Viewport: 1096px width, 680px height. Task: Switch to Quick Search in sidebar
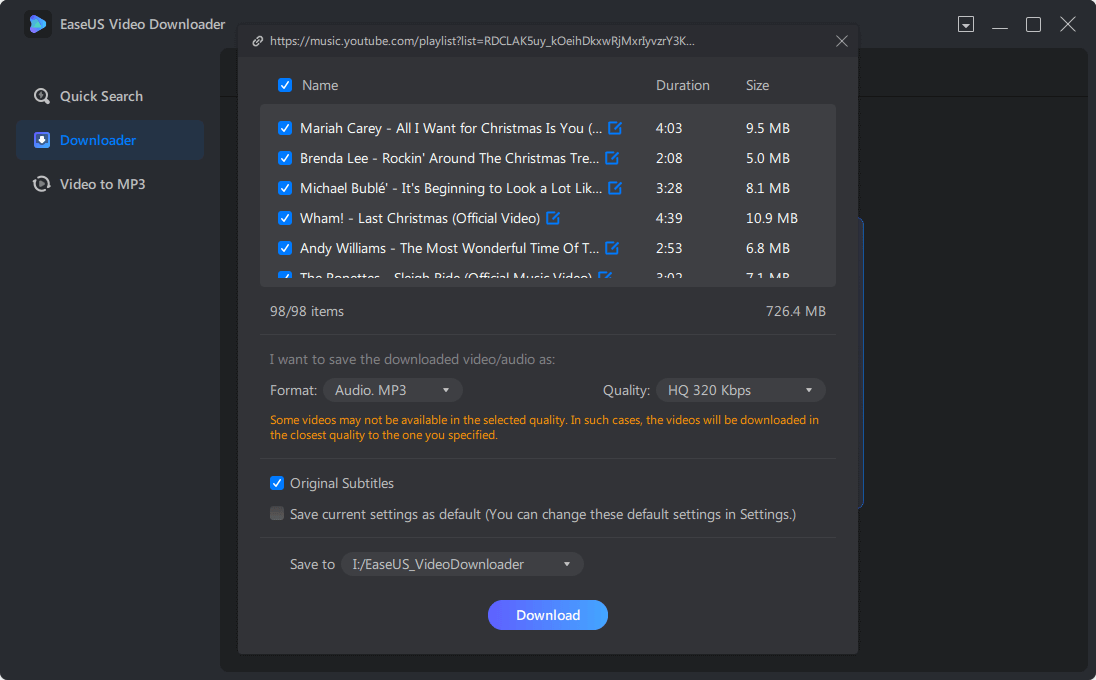point(101,96)
